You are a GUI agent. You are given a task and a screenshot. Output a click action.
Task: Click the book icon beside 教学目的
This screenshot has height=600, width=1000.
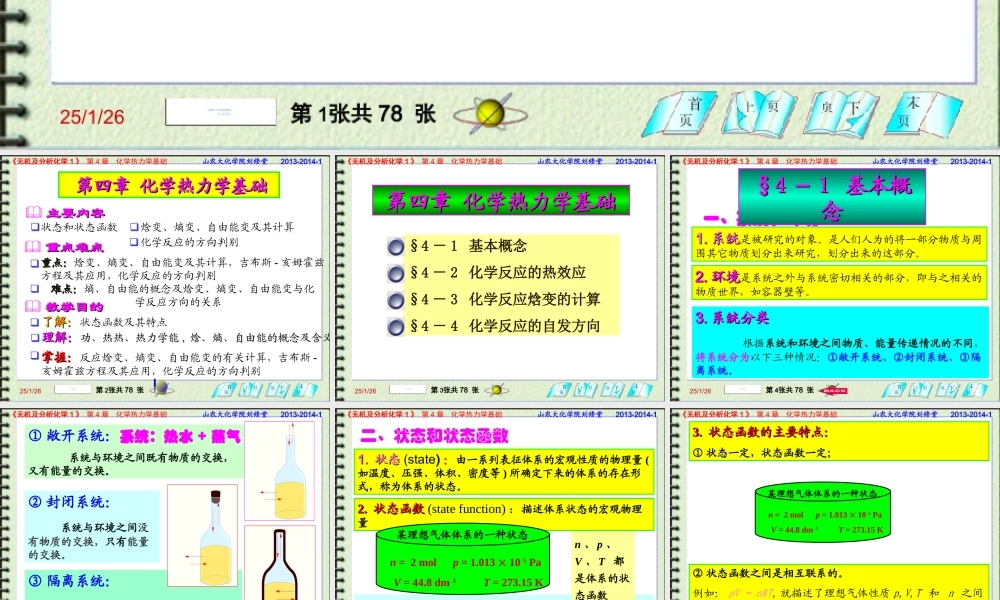click(34, 306)
